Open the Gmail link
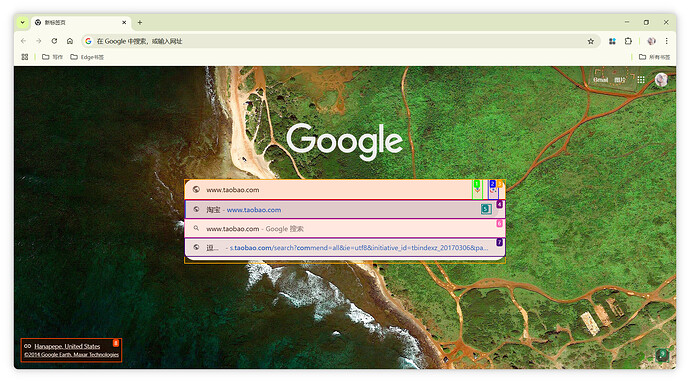690x382 pixels. click(600, 80)
